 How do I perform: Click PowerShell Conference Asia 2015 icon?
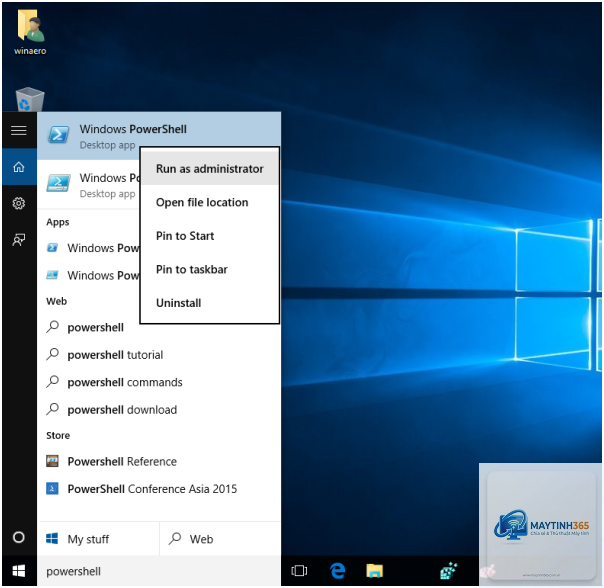point(52,489)
